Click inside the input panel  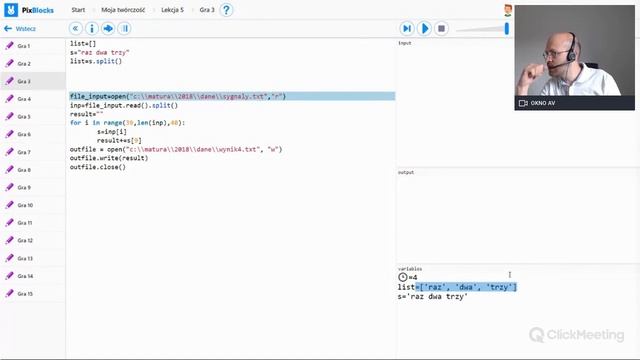(455, 104)
